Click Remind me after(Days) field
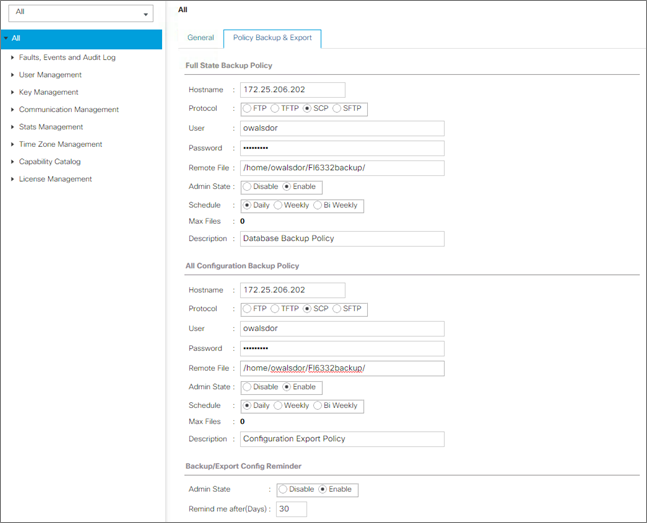Screen dimensions: 647x523 [x=291, y=509]
